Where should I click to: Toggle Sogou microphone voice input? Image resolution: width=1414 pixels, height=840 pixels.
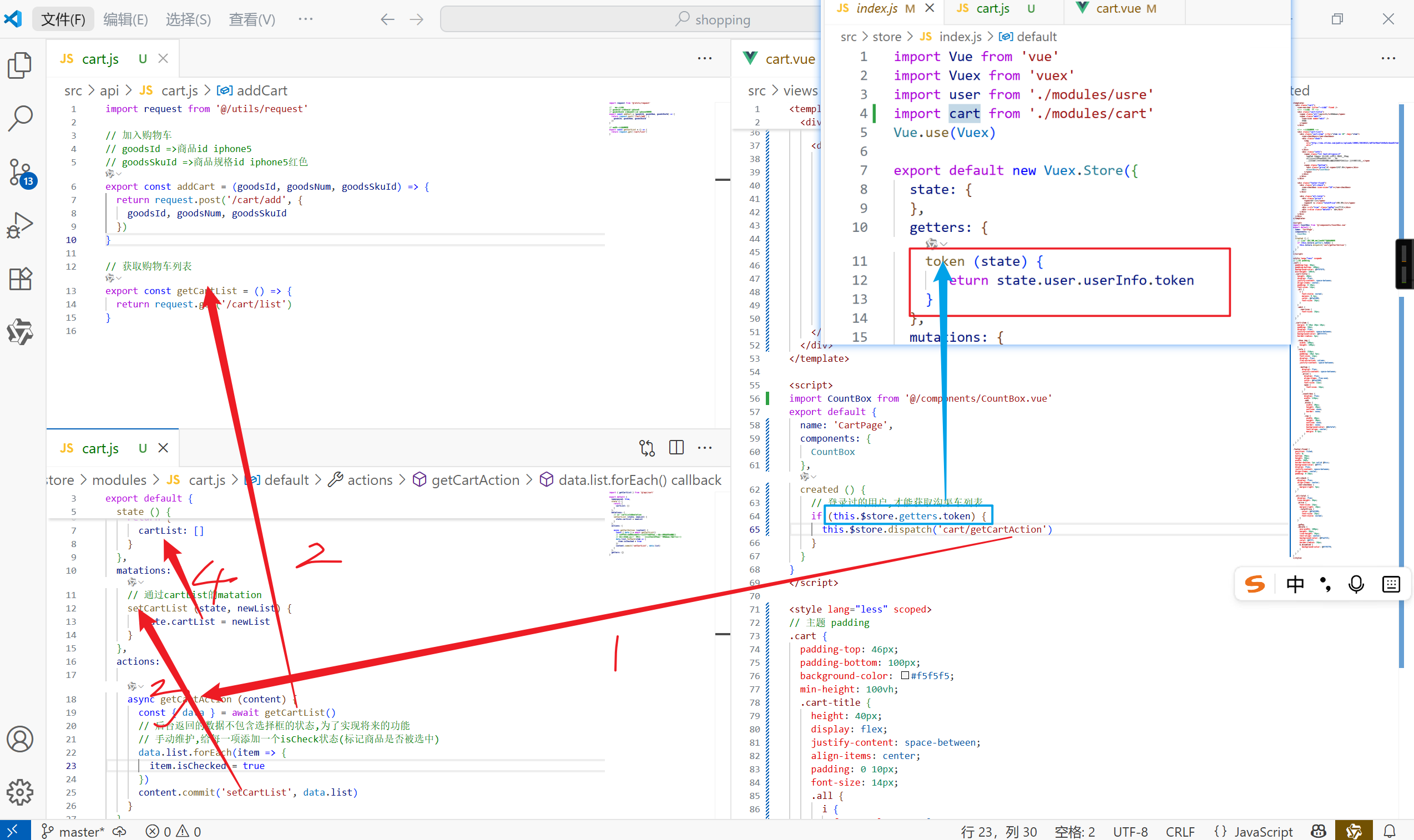pos(1356,584)
